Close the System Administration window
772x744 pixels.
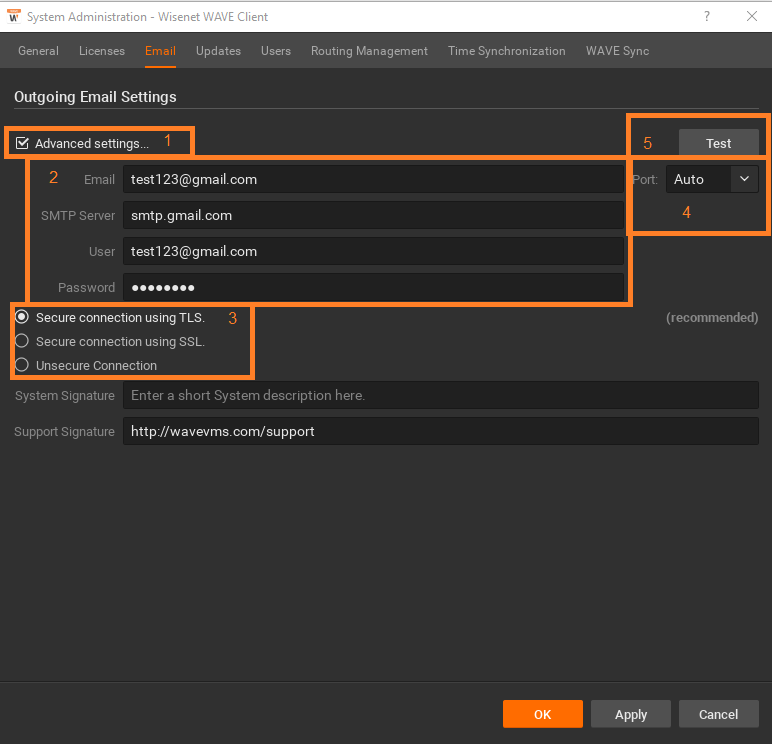click(751, 16)
